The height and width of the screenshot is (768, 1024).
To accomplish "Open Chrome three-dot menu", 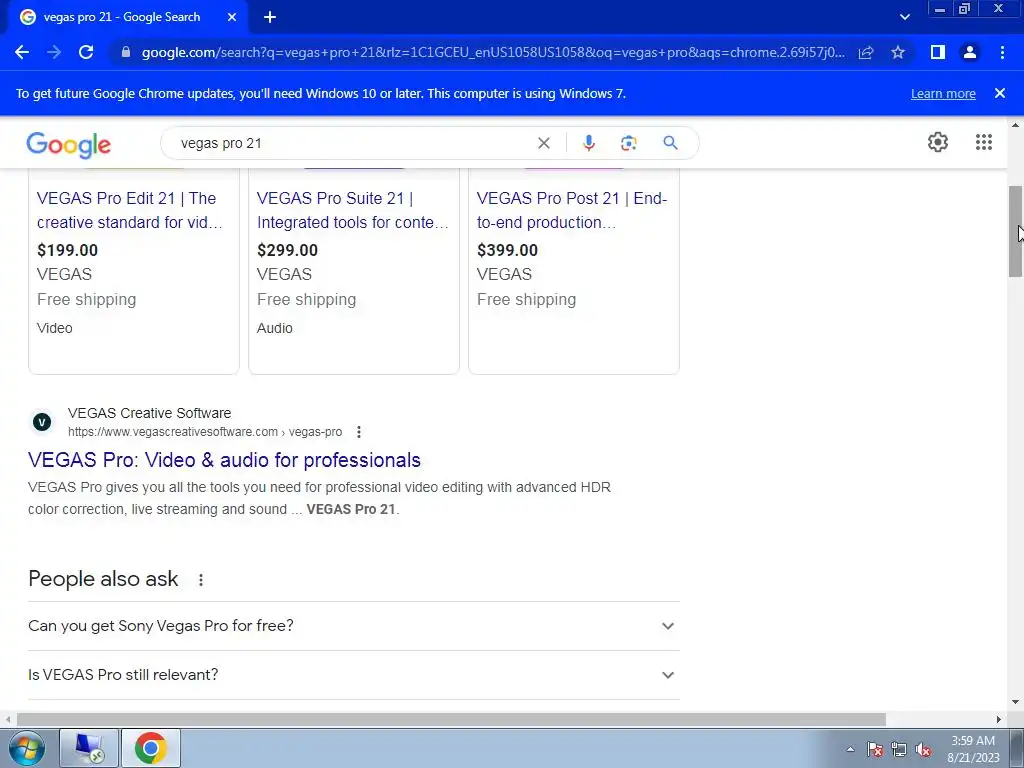I will [1002, 52].
